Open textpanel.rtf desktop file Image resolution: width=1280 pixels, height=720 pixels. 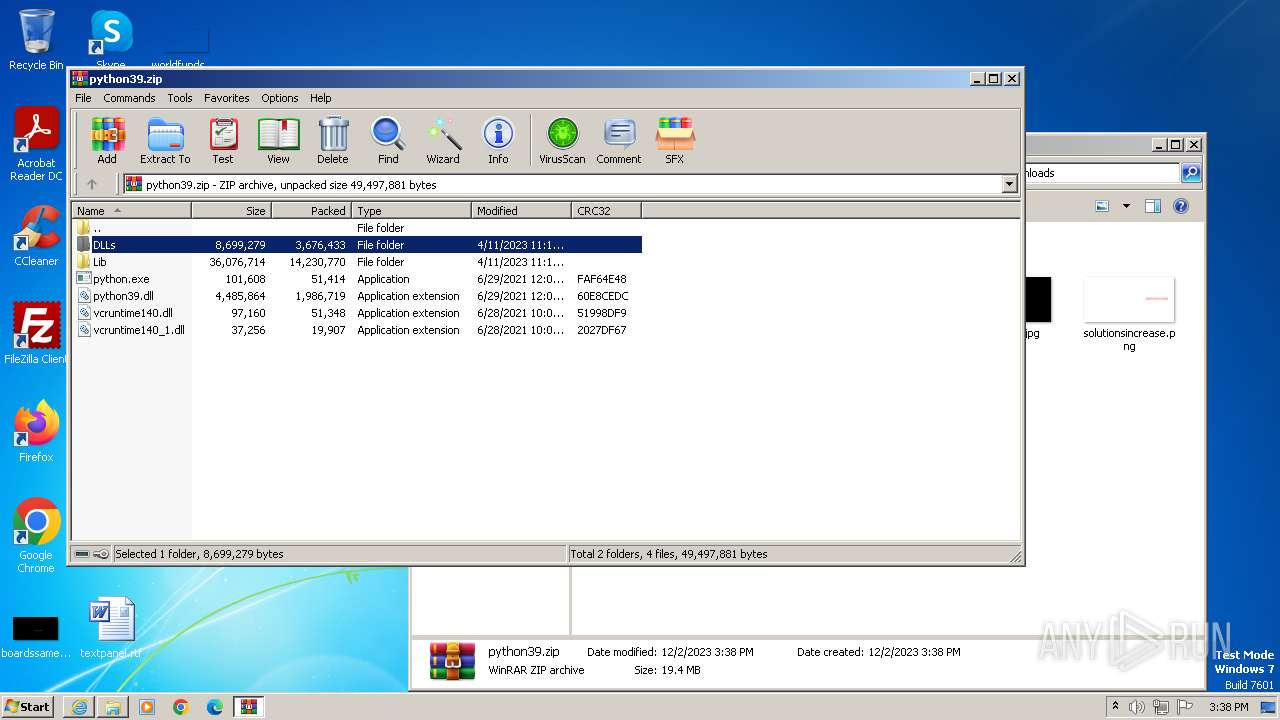pyautogui.click(x=110, y=628)
